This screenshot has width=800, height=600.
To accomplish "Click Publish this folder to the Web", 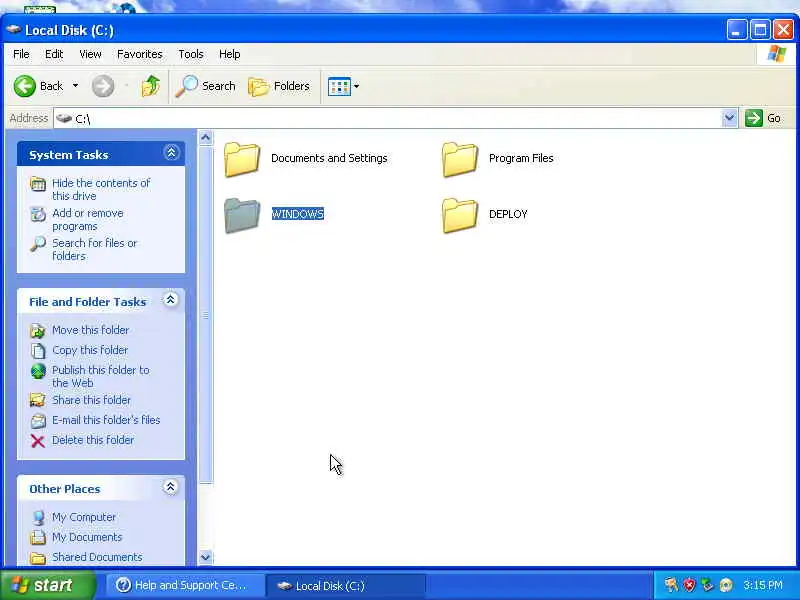I will (x=101, y=377).
